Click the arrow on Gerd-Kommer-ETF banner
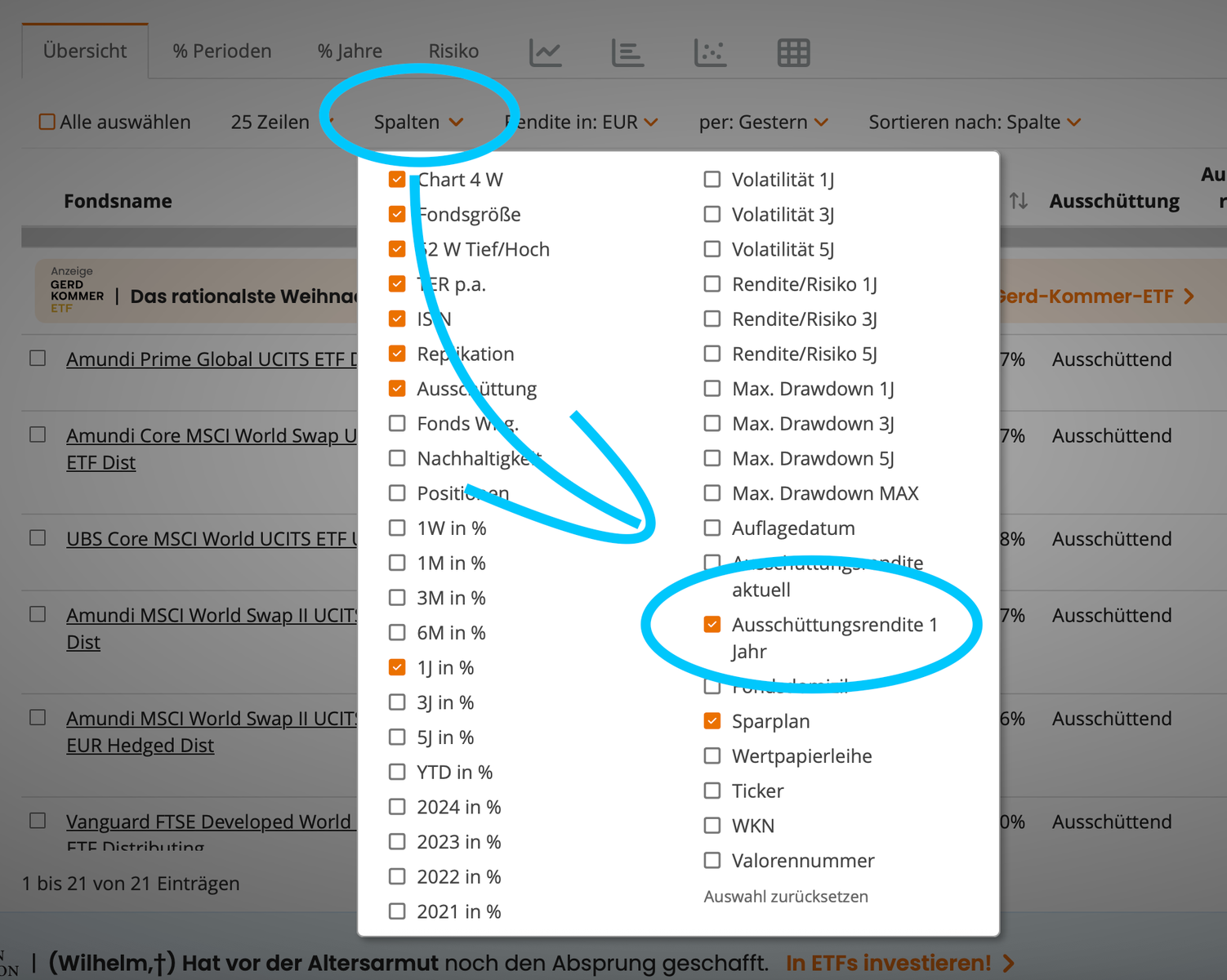The height and width of the screenshot is (980, 1227). (1189, 296)
